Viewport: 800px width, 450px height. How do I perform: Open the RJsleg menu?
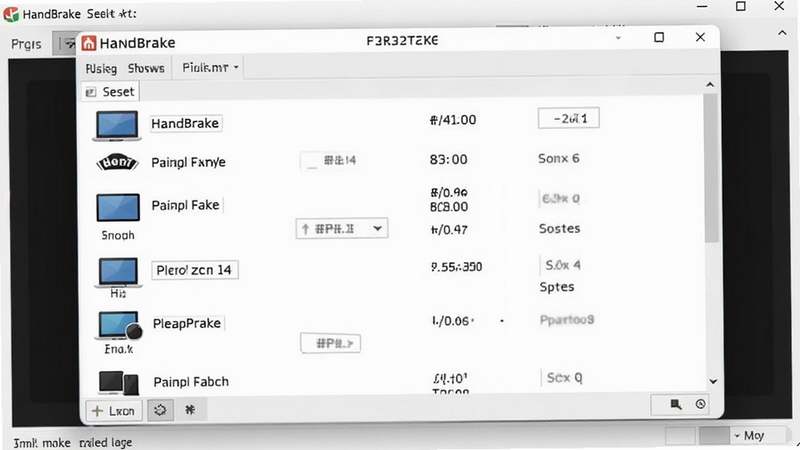[101, 68]
